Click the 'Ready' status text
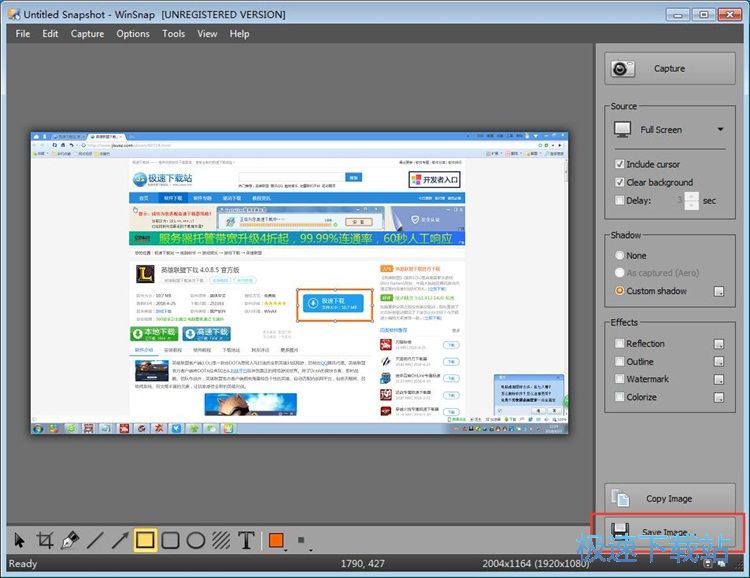The width and height of the screenshot is (750, 578). (x=22, y=564)
